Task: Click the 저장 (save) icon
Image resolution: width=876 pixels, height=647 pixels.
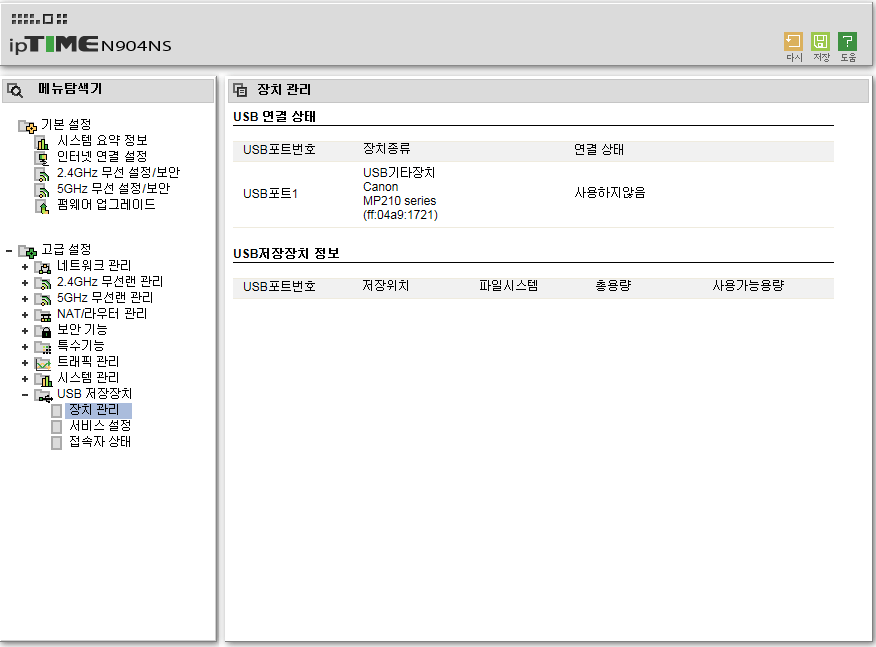Action: point(820,41)
